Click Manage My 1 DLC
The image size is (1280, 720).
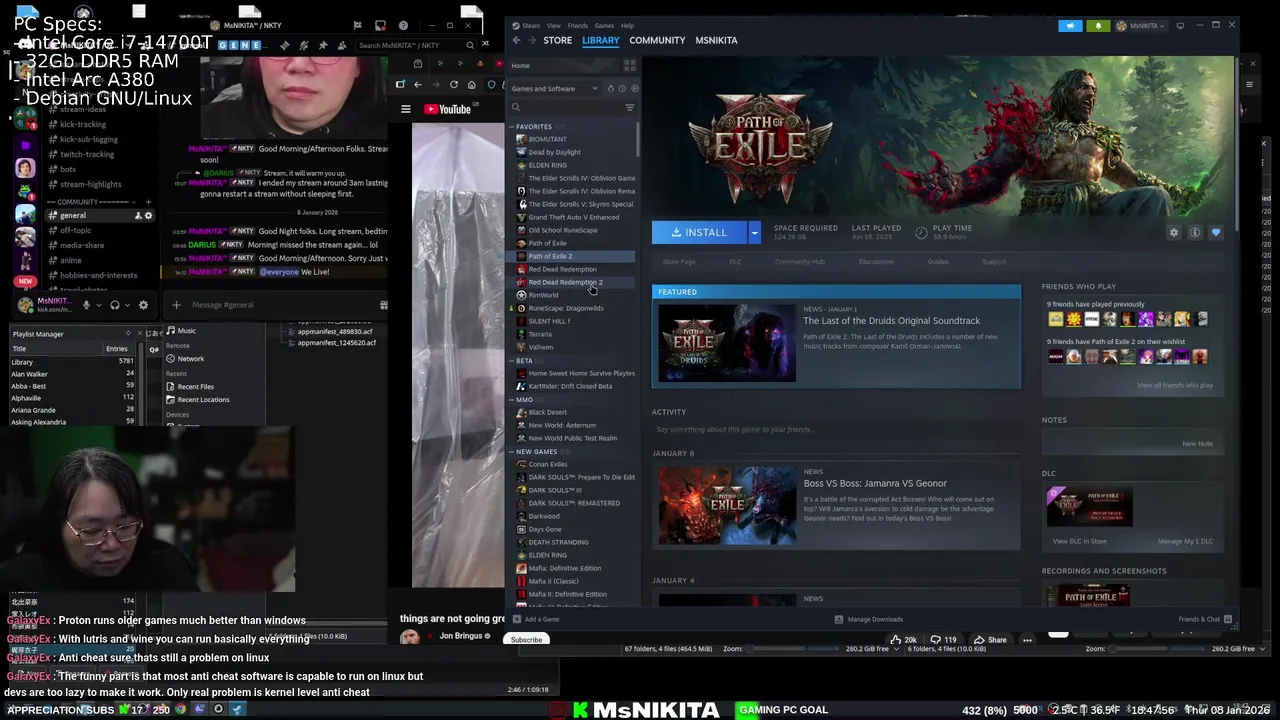(1185, 541)
